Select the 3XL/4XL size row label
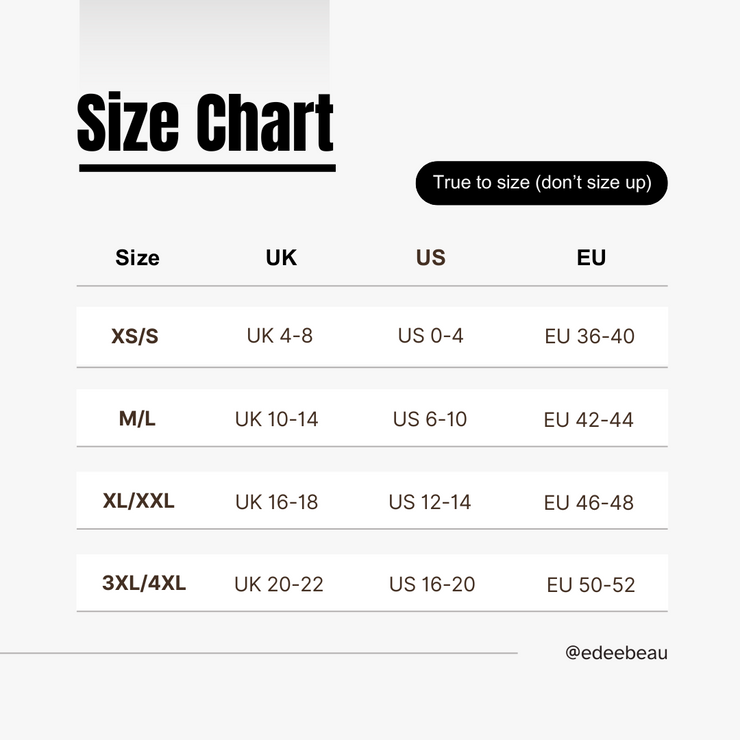Image resolution: width=740 pixels, height=740 pixels. (x=144, y=583)
